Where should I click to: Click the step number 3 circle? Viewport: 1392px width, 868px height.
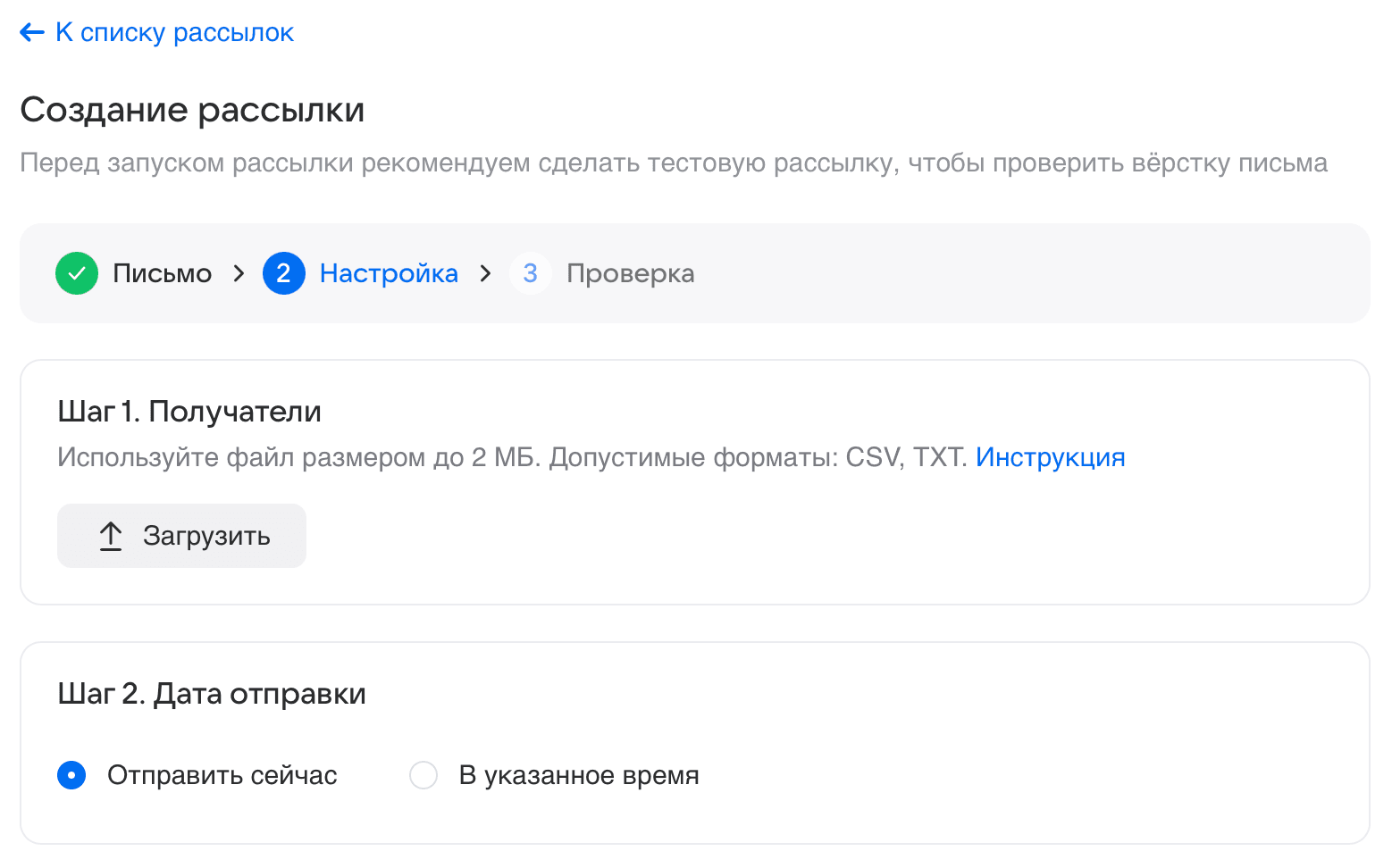530,273
